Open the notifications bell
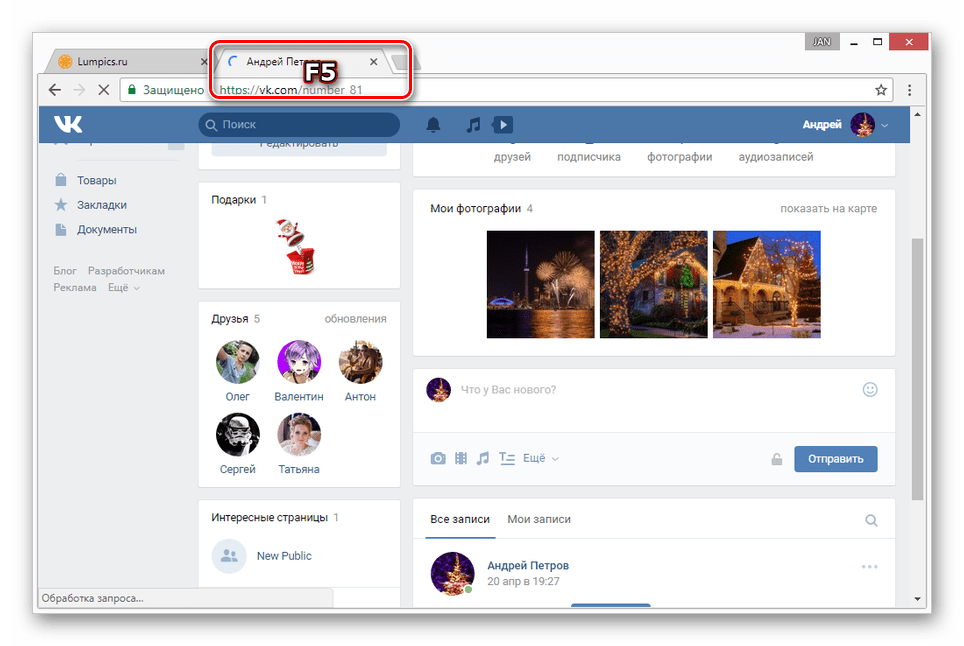Viewport: 964px width, 646px height. pyautogui.click(x=433, y=125)
